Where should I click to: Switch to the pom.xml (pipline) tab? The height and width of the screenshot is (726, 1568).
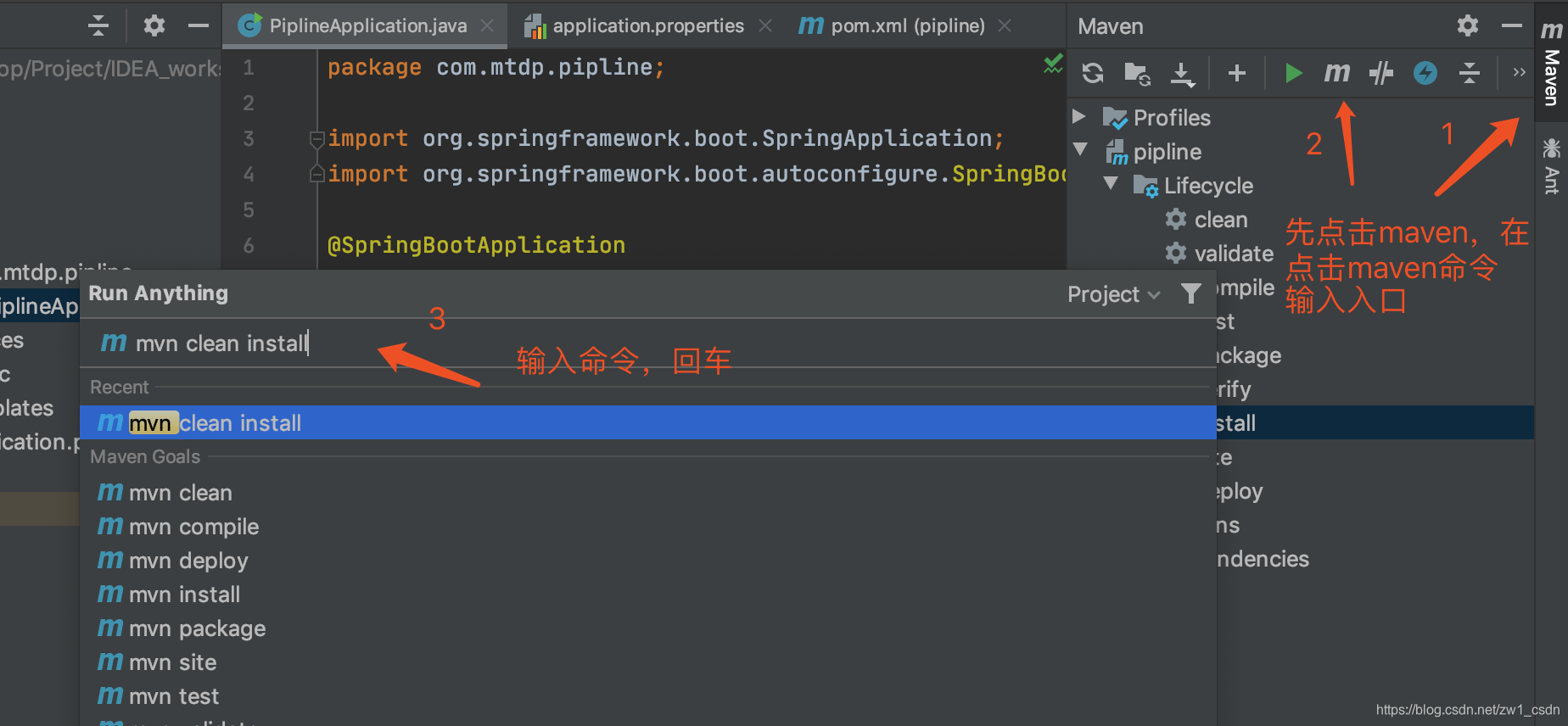907,26
